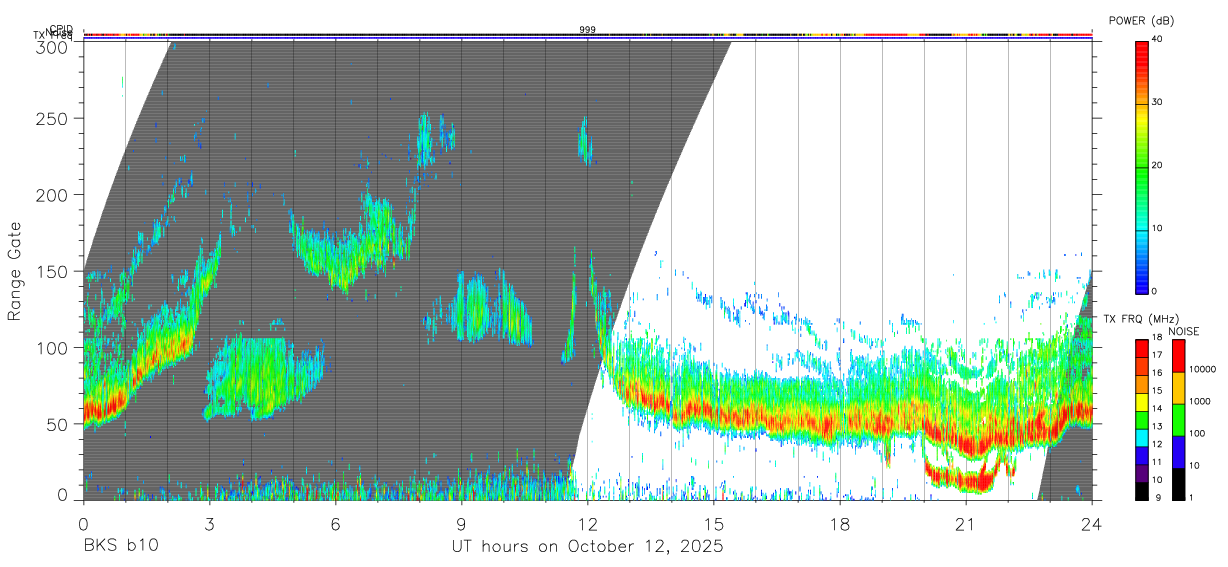
Task: Click the 'Range Gate' y-axis title
Action: pos(15,272)
